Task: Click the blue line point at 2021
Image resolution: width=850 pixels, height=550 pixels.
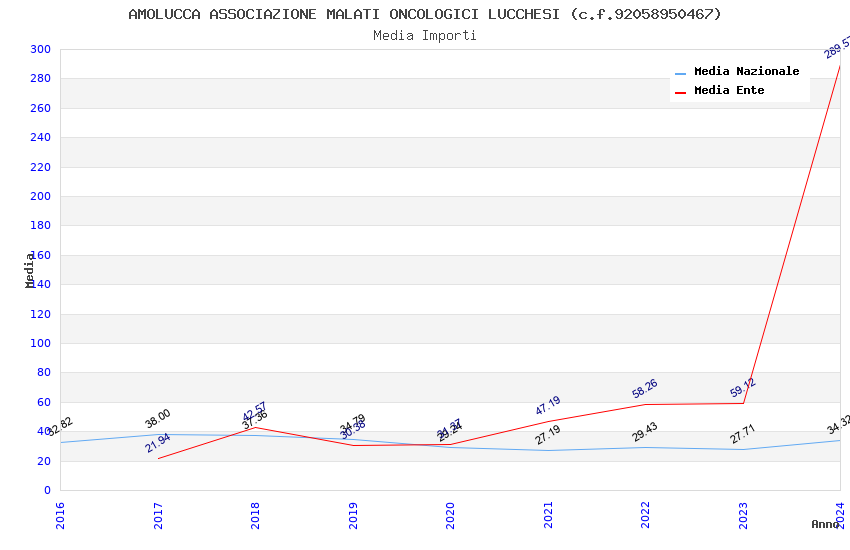Action: click(548, 450)
